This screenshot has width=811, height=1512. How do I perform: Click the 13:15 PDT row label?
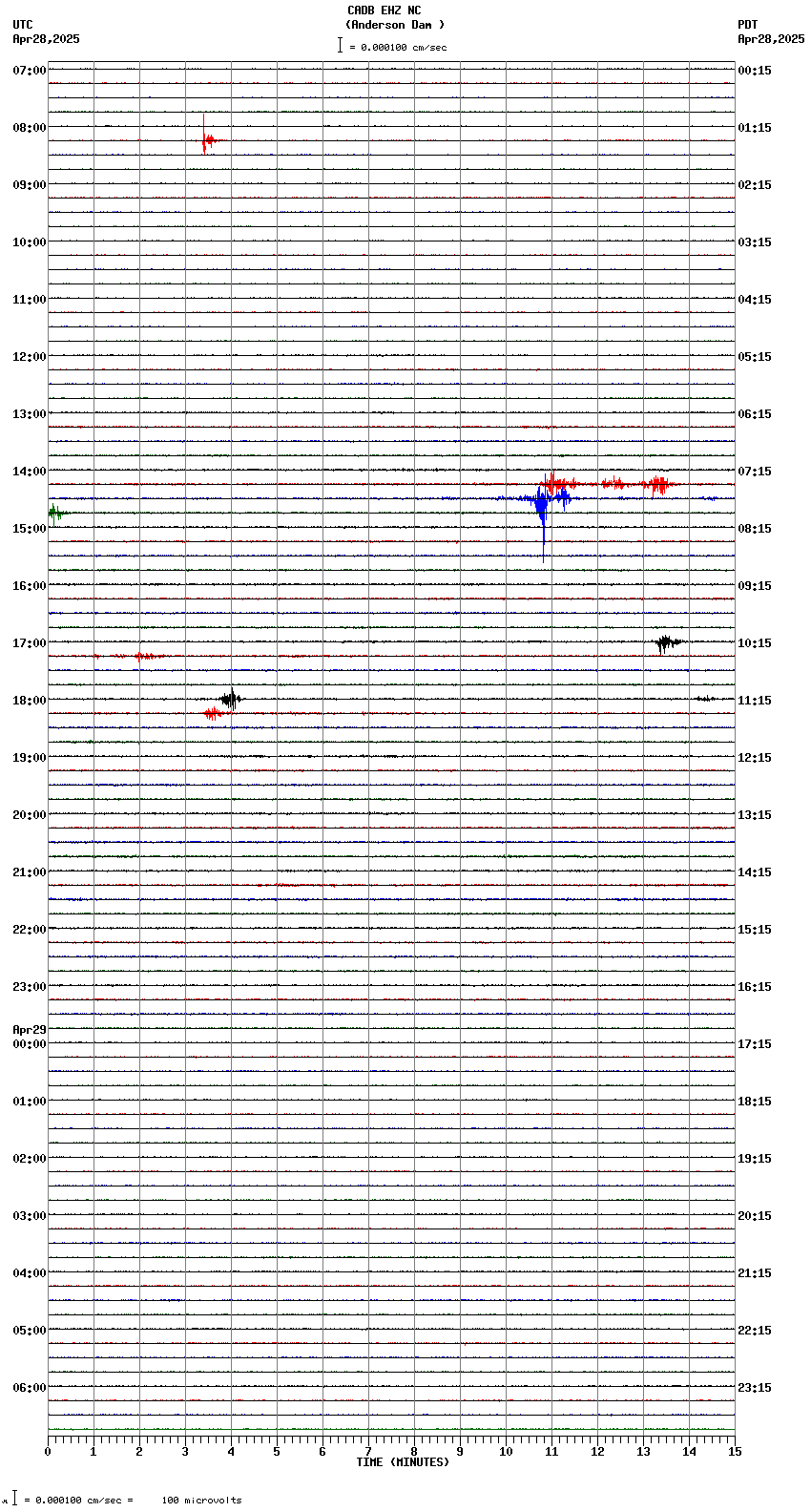coord(755,815)
